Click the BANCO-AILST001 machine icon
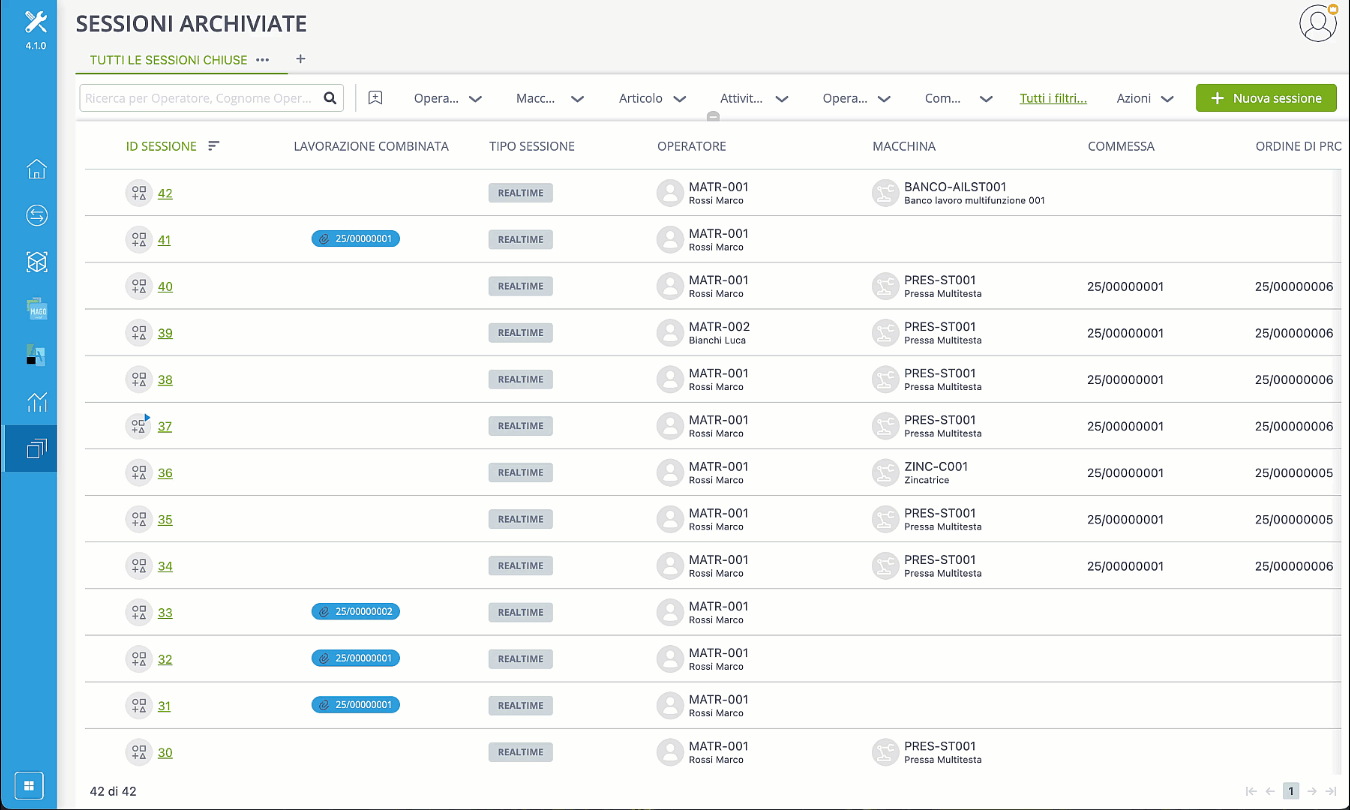Screen dimensions: 1350x810 pyautogui.click(x=885, y=193)
